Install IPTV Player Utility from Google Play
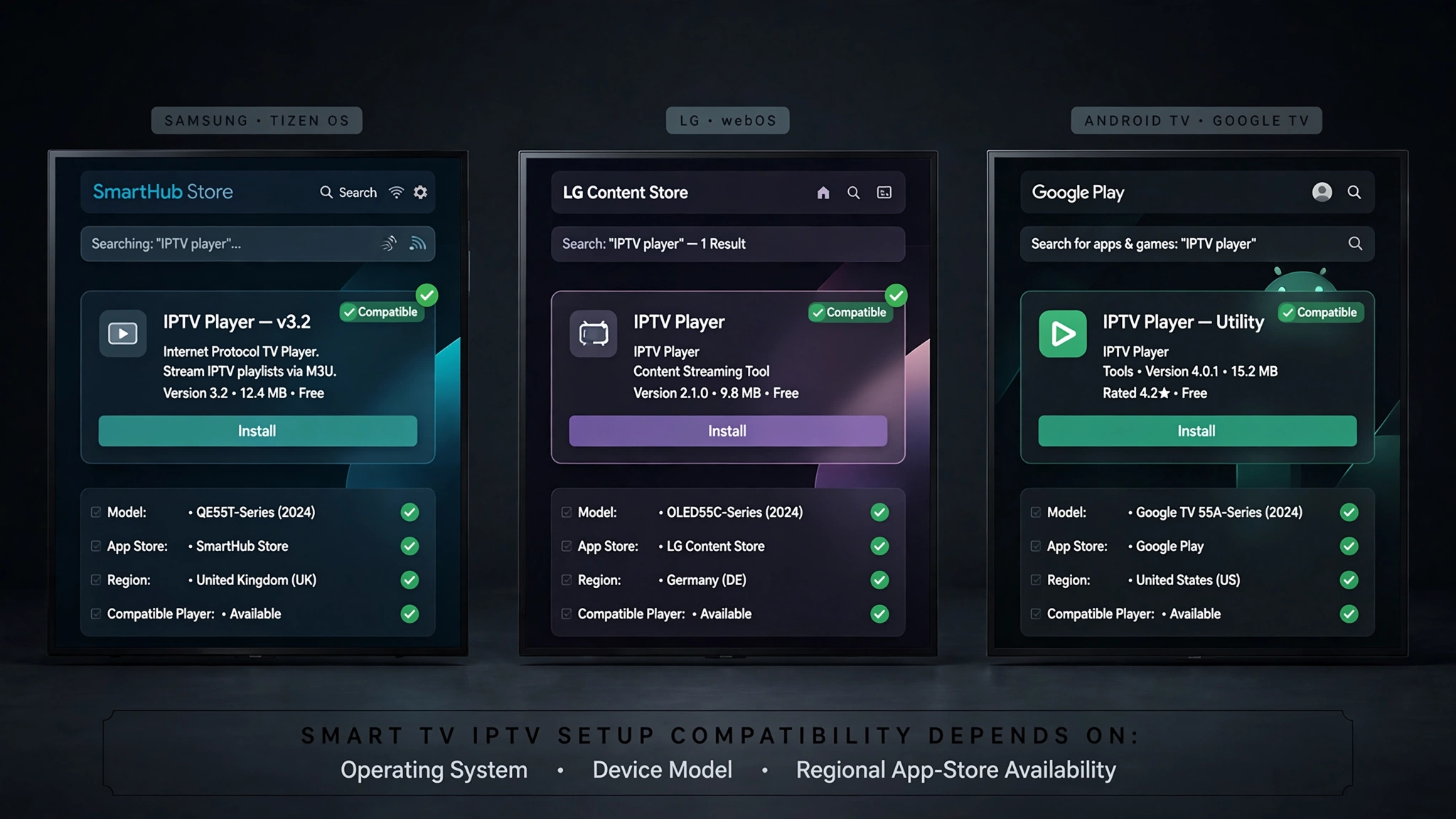The width and height of the screenshot is (1456, 819). (1197, 431)
